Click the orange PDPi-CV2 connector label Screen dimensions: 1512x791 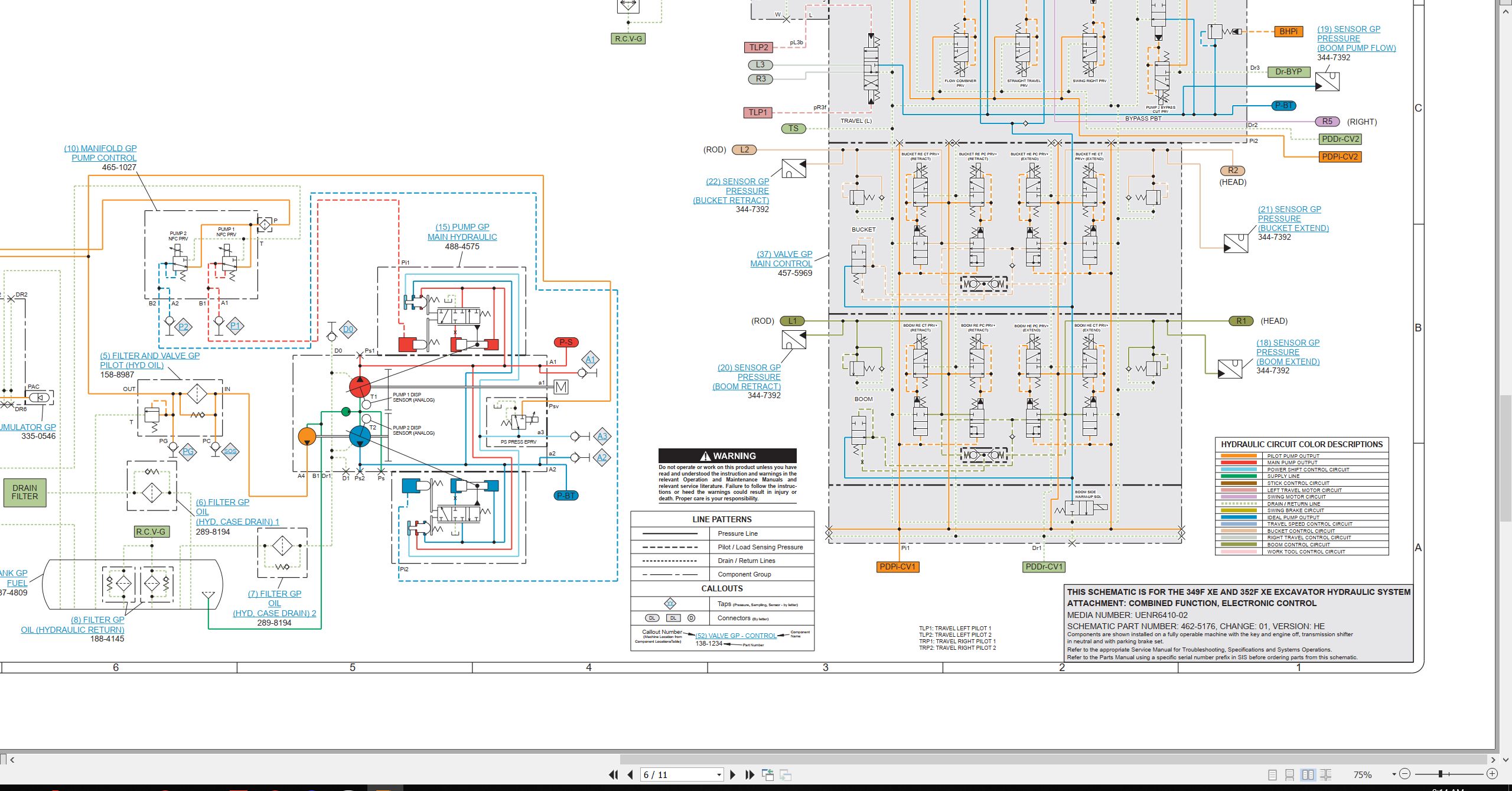pos(1340,157)
